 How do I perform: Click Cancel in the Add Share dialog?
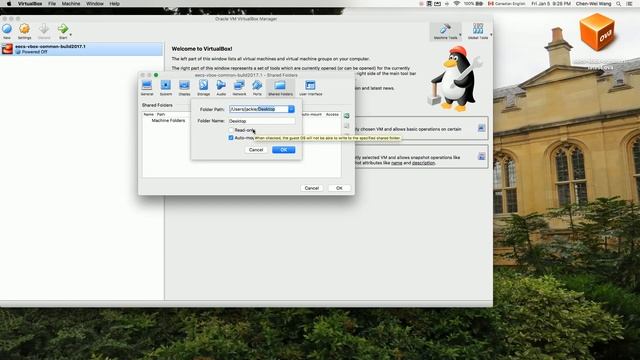(256, 150)
